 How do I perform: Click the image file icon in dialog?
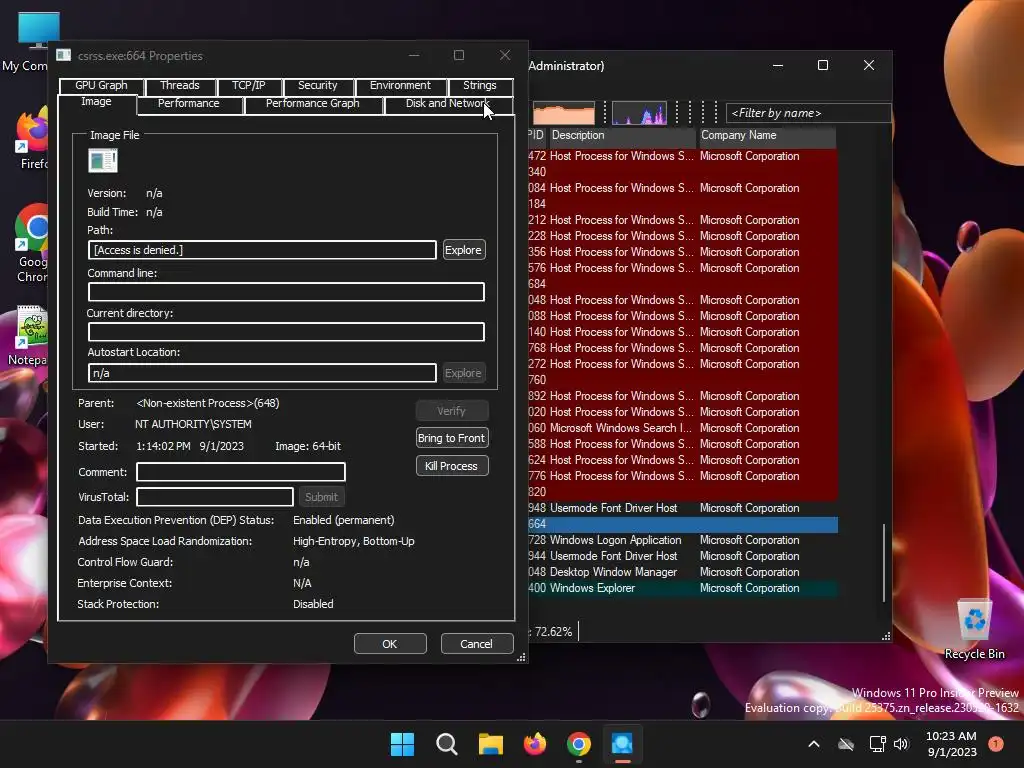click(x=103, y=161)
